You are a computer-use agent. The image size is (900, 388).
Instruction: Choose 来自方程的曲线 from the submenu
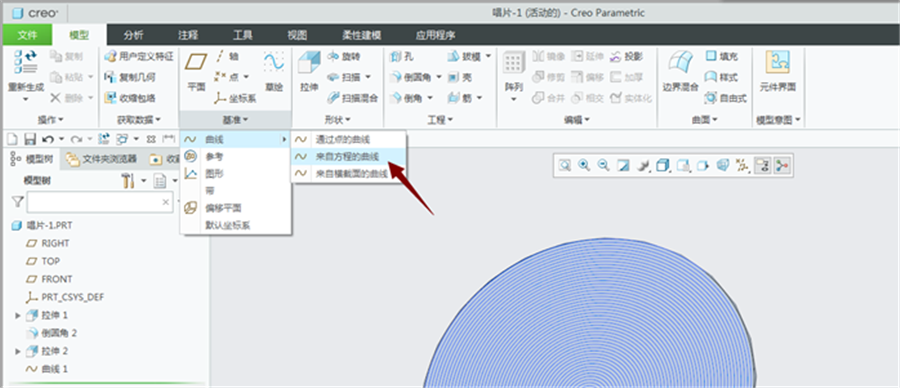tap(348, 156)
